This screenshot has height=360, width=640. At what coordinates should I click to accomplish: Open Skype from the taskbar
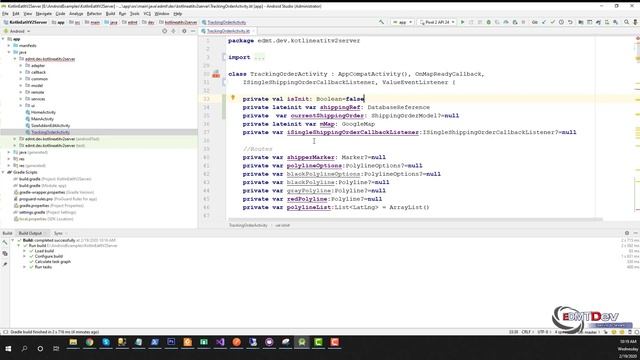106,342
